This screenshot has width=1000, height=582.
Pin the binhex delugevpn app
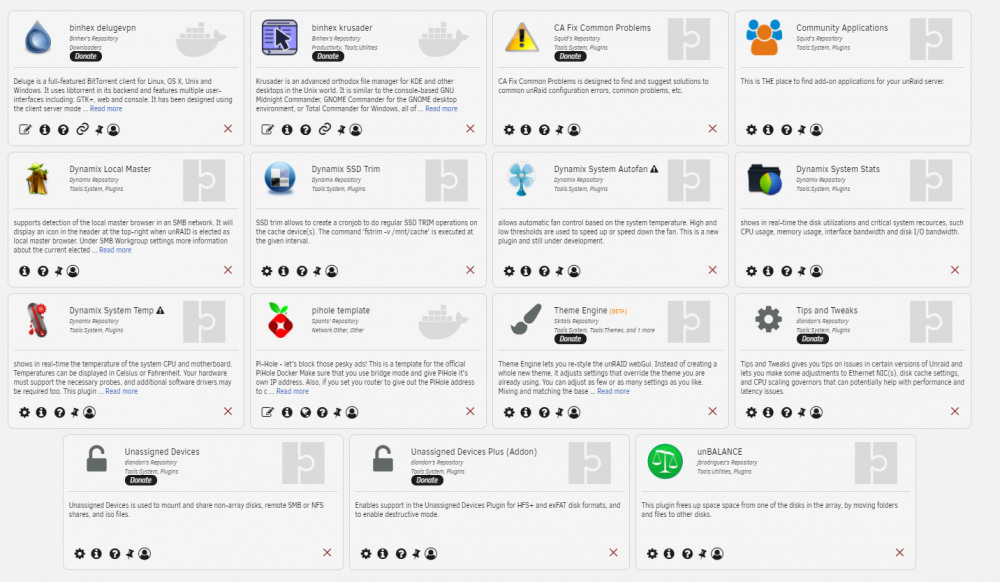point(99,129)
